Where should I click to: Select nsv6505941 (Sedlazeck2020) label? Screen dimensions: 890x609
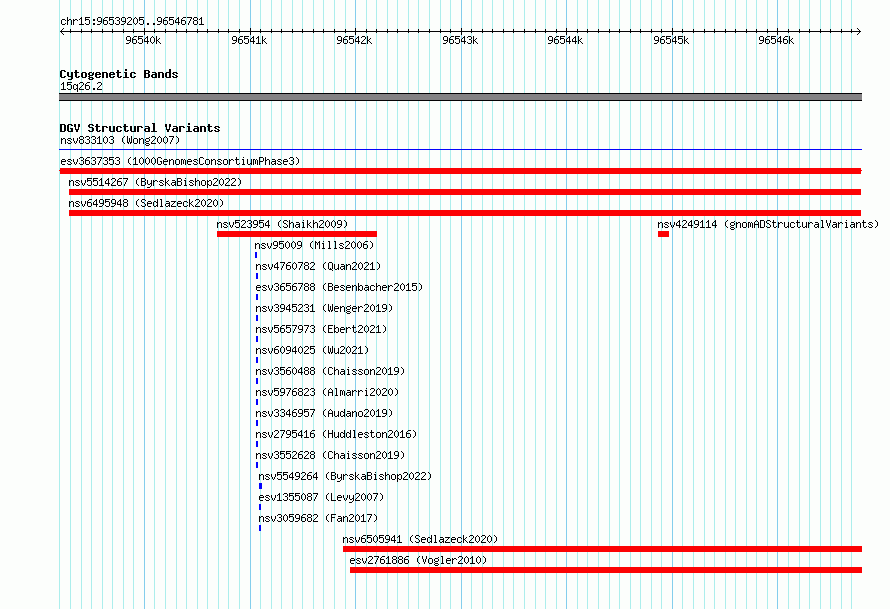(420, 539)
